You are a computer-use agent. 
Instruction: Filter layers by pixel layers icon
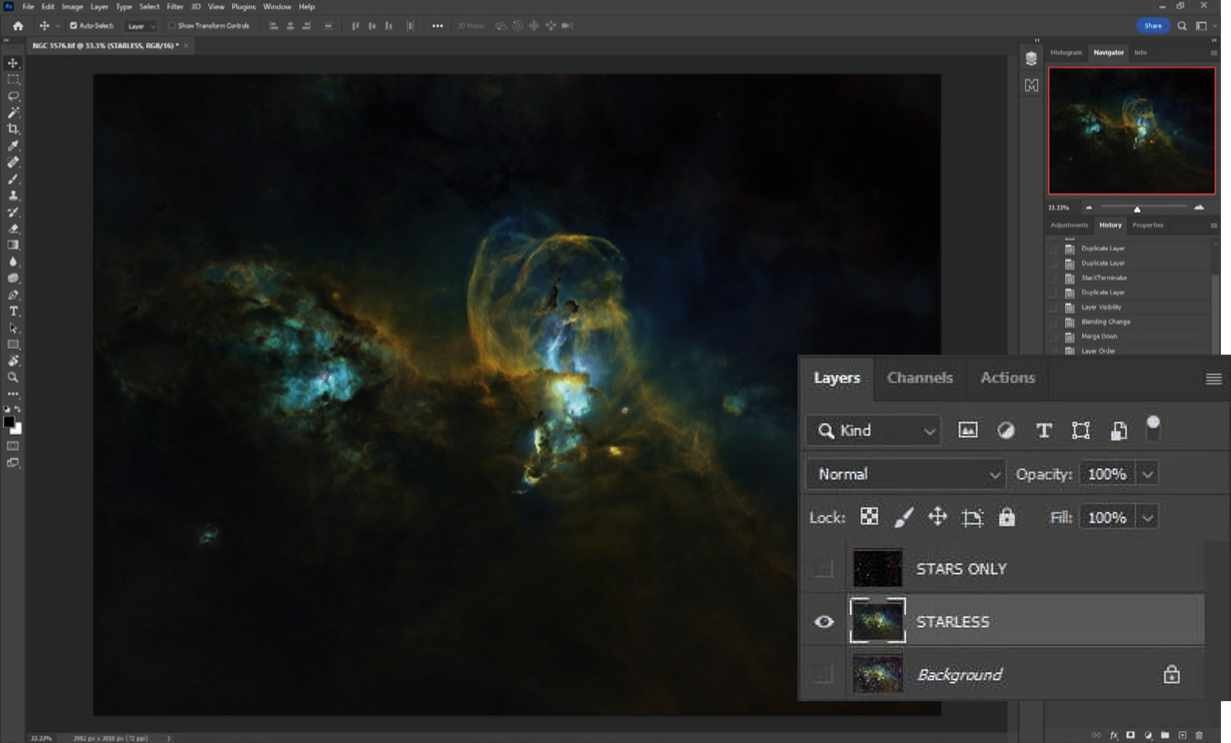[x=967, y=430]
